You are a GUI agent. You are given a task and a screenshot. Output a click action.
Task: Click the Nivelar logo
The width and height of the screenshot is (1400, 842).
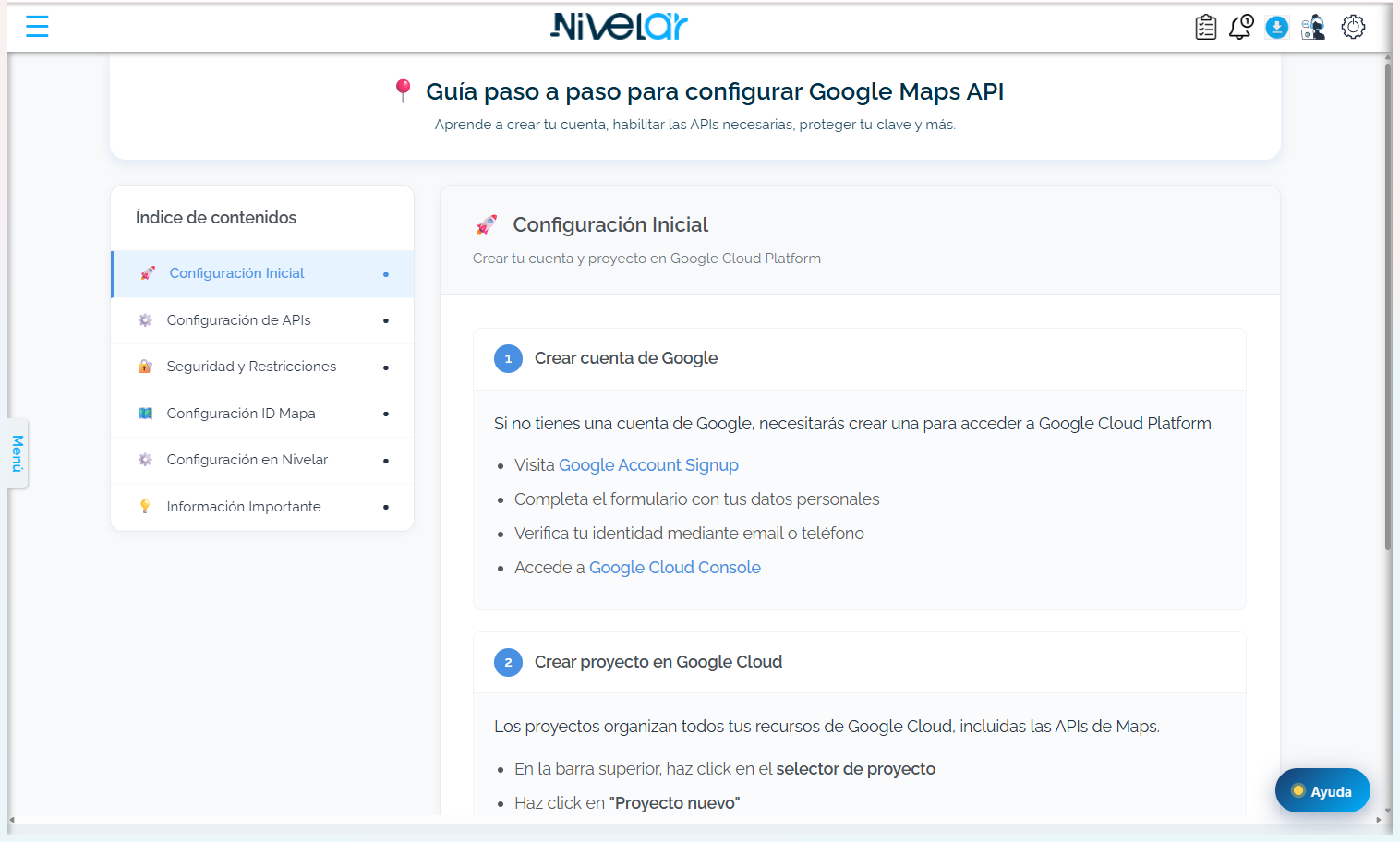[x=619, y=27]
